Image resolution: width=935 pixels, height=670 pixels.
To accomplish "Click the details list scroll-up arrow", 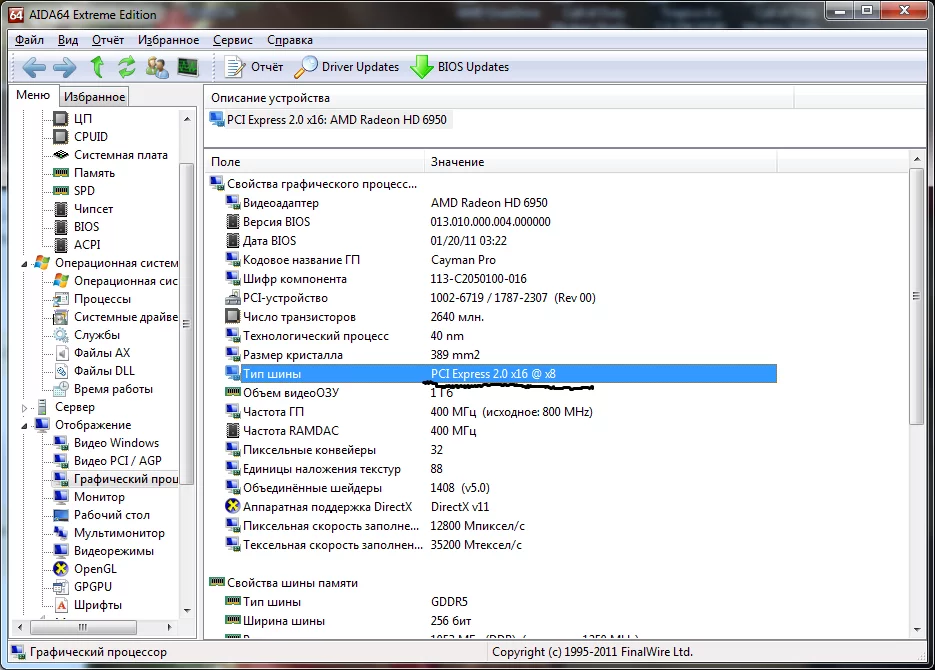I will click(917, 159).
